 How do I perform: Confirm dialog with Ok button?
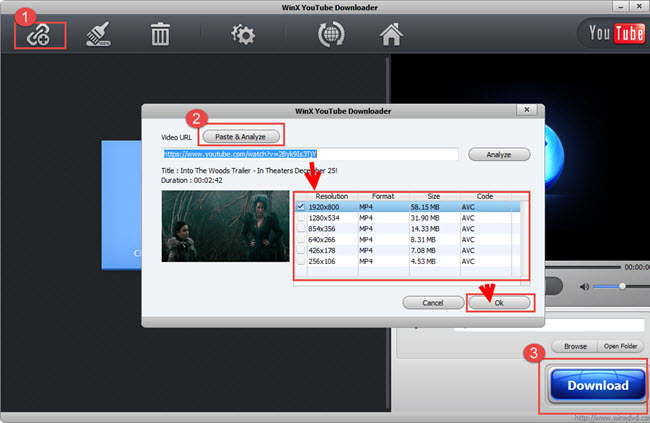[x=499, y=303]
